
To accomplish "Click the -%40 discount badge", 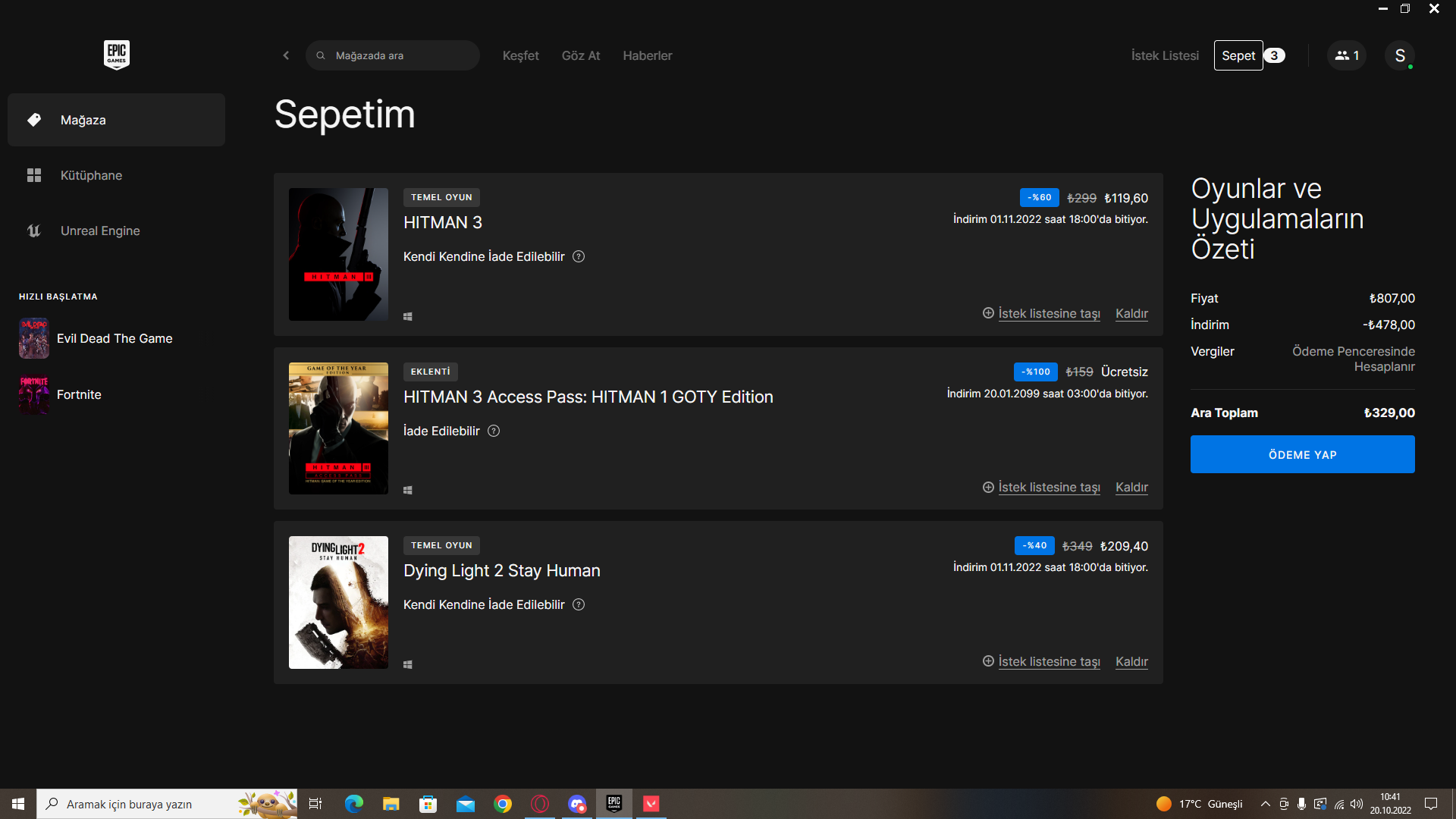I will [x=1034, y=545].
